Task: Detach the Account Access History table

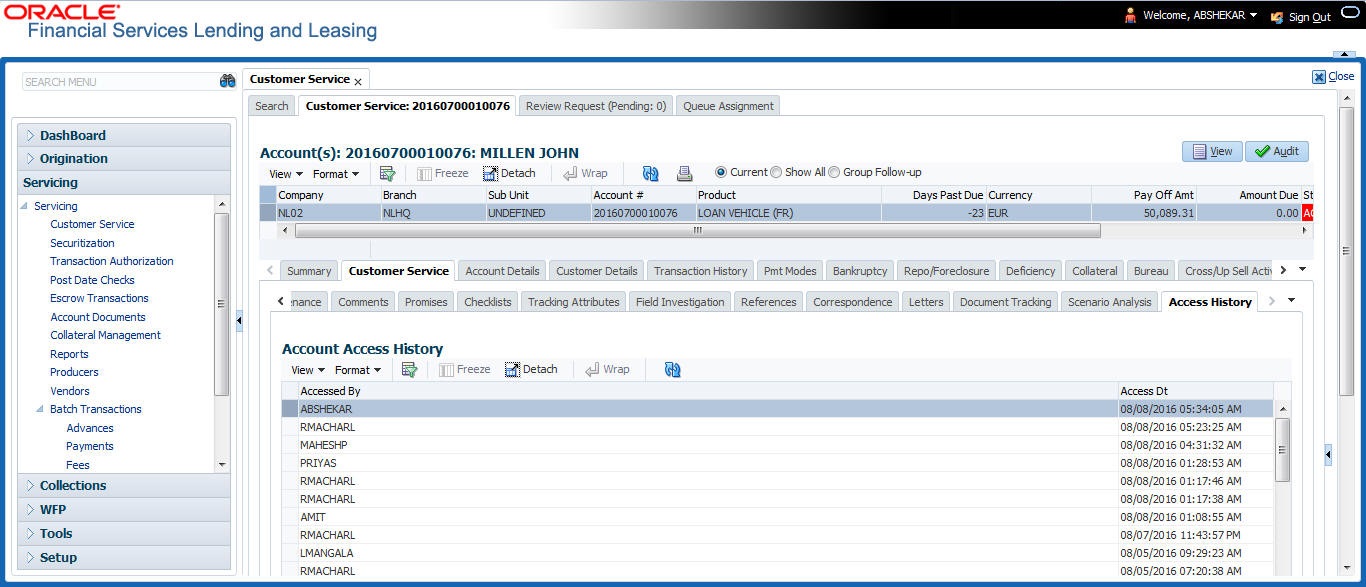Action: [x=530, y=370]
